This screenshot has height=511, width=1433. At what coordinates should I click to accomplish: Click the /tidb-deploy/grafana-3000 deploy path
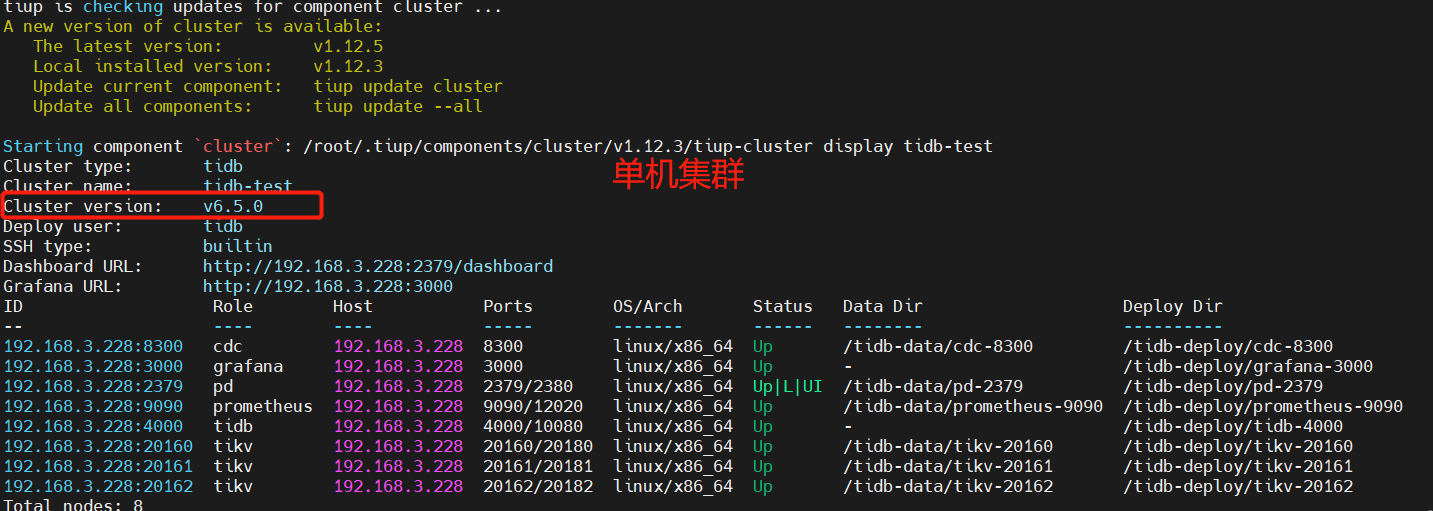[1247, 366]
